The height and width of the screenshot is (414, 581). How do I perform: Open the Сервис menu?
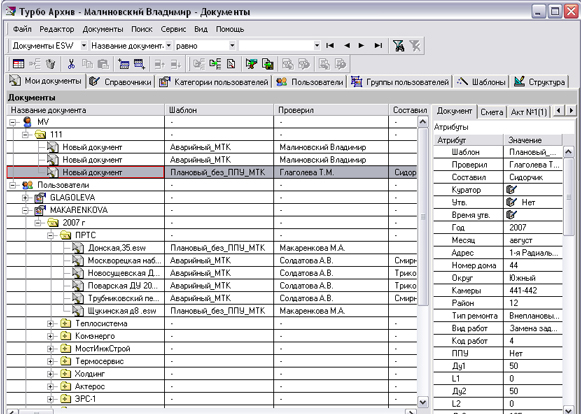pos(173,29)
